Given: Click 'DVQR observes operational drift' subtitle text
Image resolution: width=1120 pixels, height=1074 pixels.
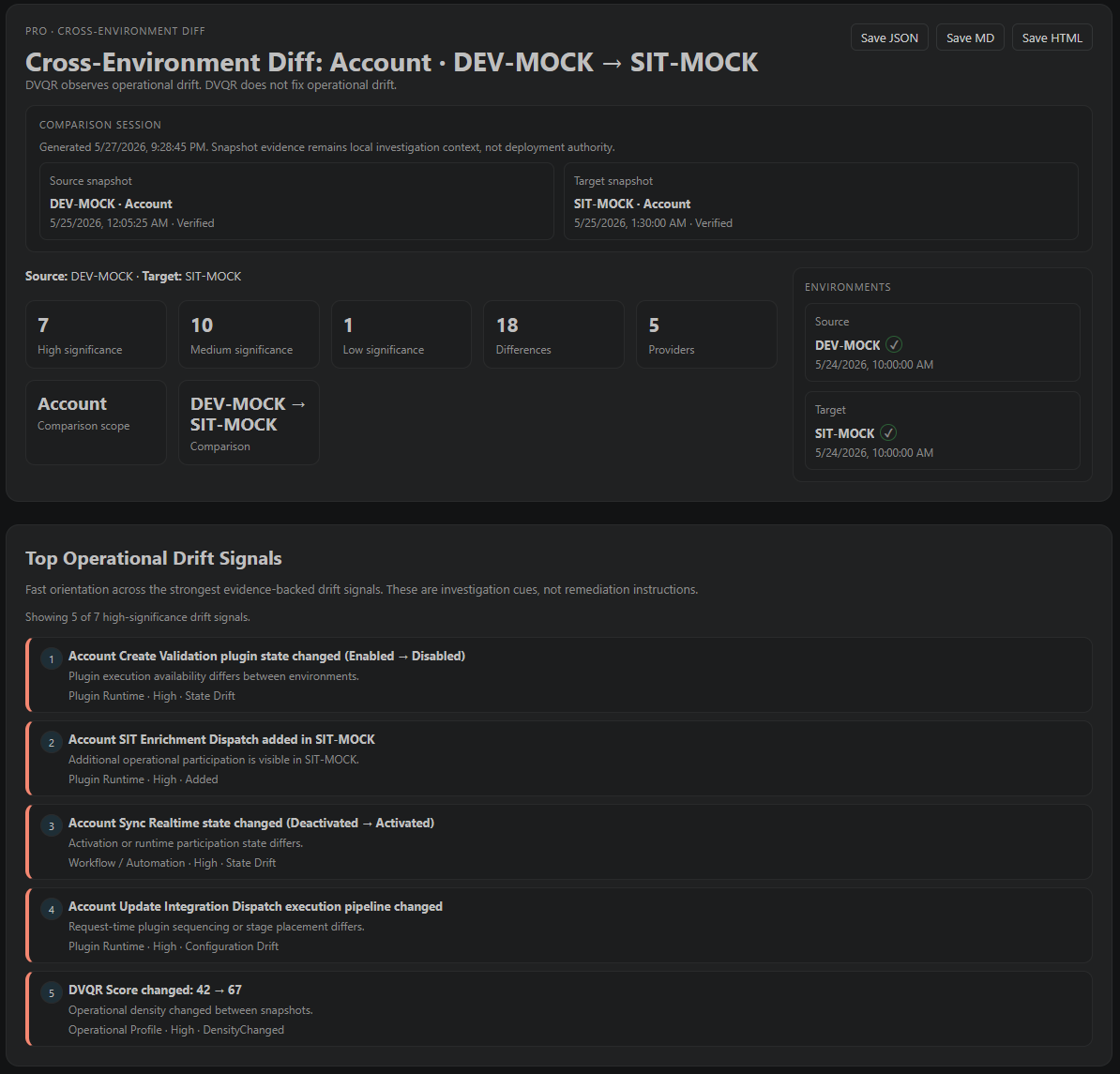Looking at the screenshot, I should coord(211,85).
